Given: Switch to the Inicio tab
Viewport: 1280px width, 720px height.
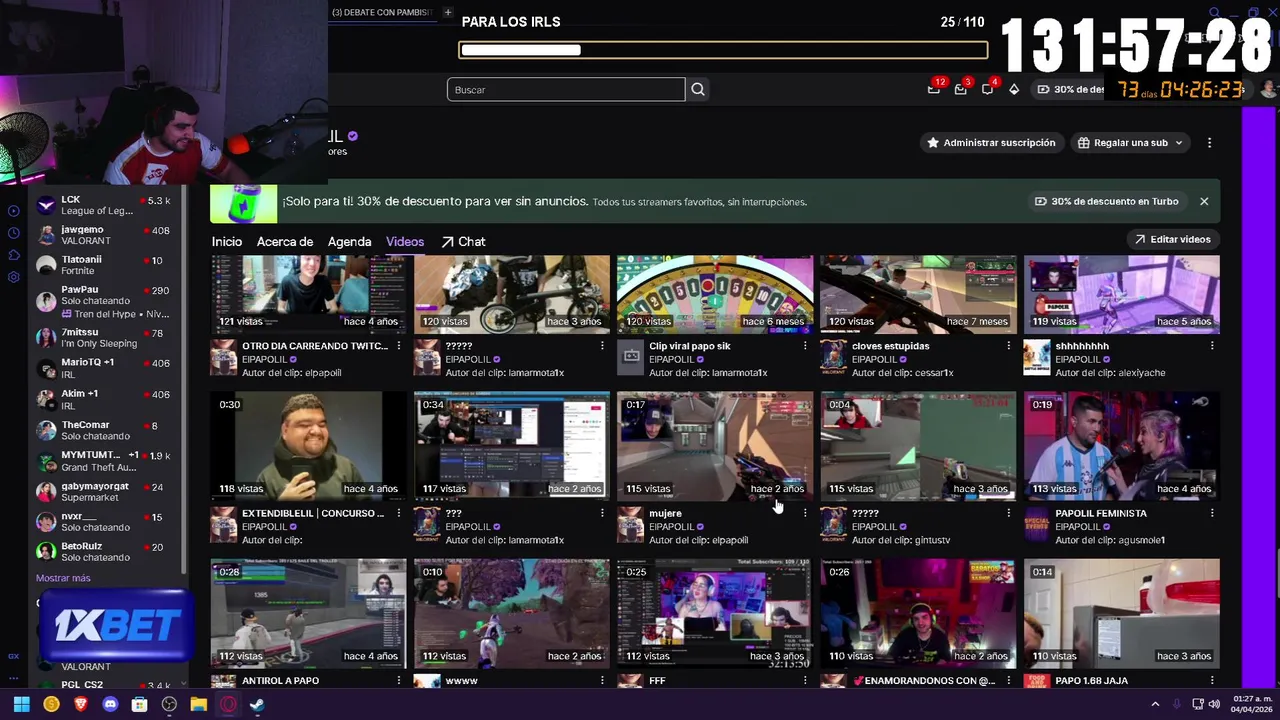Looking at the screenshot, I should [227, 242].
